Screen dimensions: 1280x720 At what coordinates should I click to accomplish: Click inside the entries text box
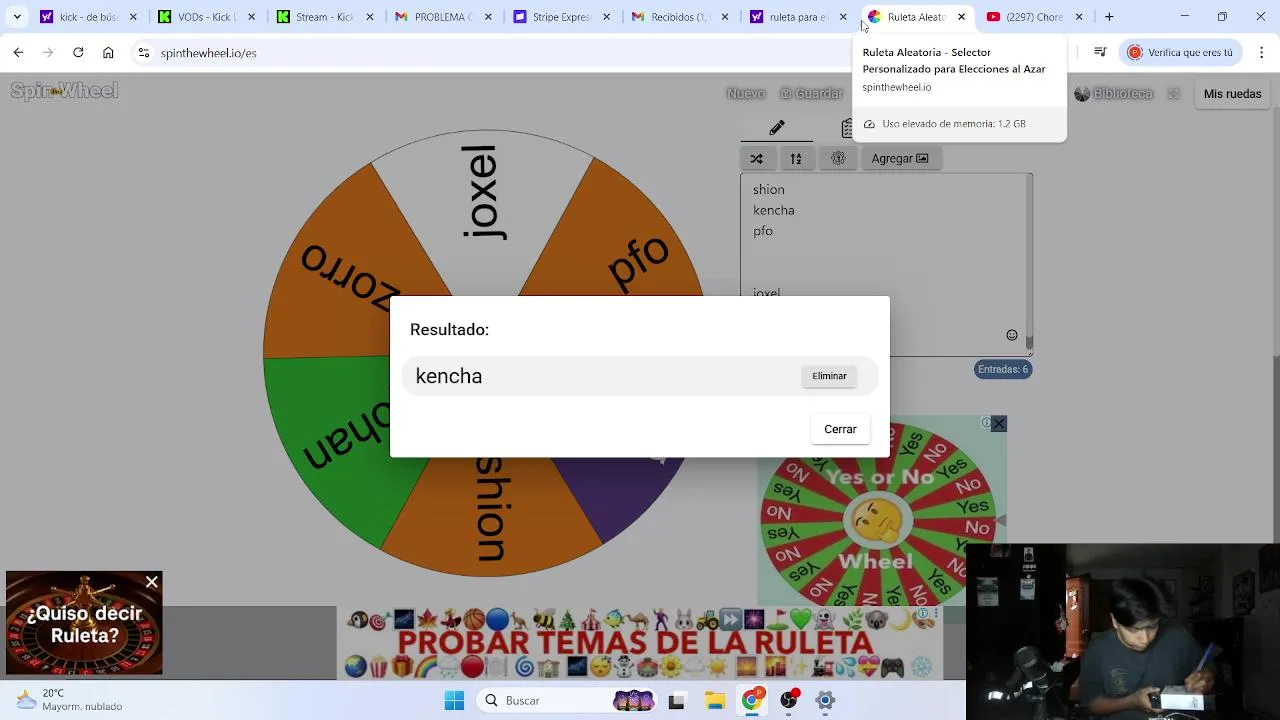coord(885,263)
